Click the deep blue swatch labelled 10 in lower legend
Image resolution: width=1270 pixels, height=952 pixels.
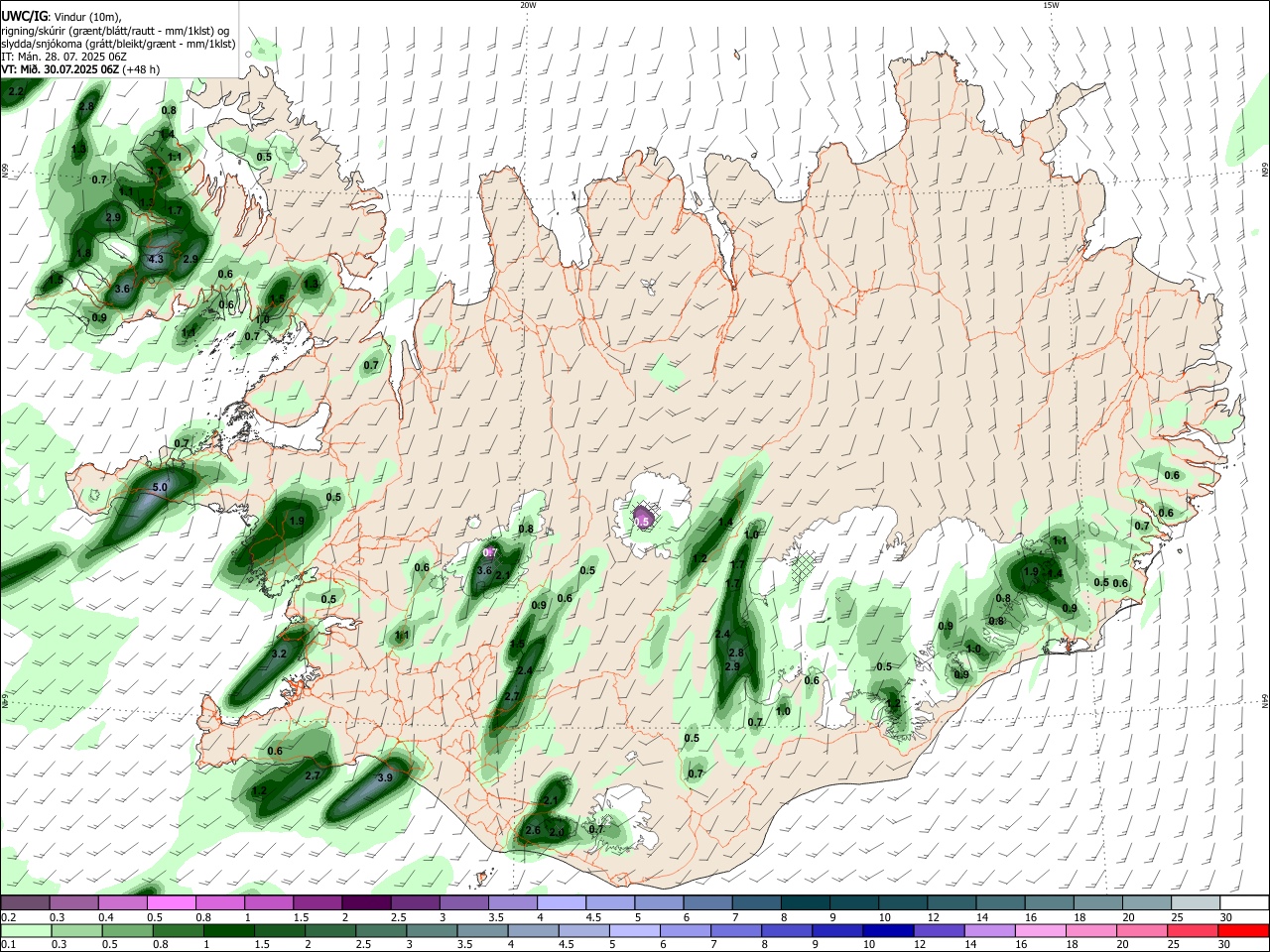[888, 930]
